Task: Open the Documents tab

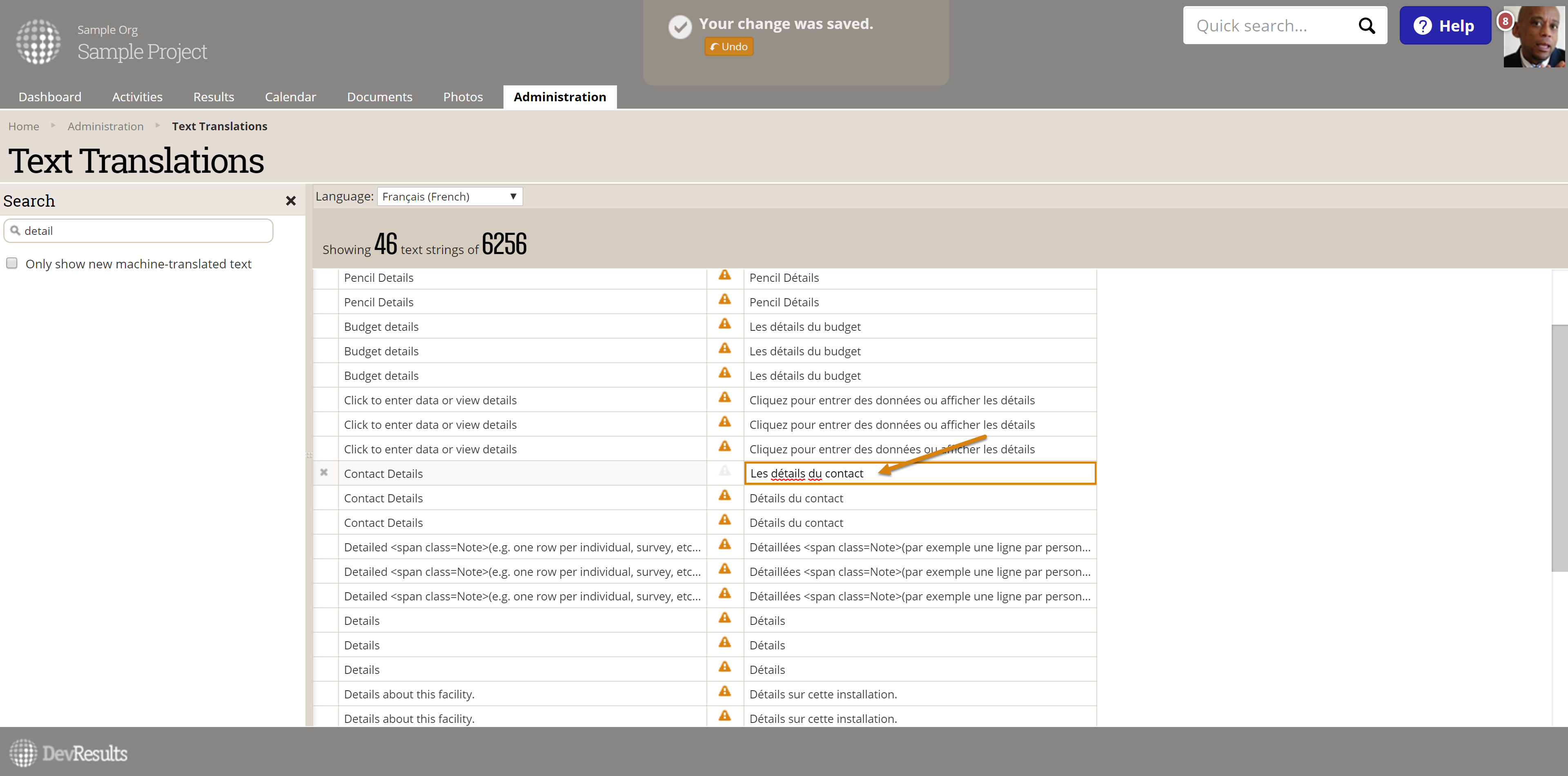Action: [379, 97]
